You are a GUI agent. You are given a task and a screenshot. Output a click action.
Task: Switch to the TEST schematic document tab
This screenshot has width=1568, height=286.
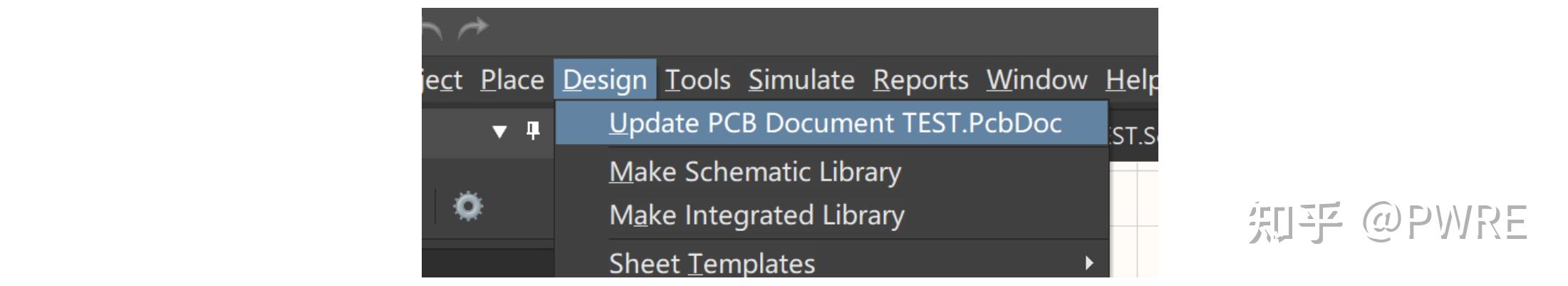point(1134,136)
